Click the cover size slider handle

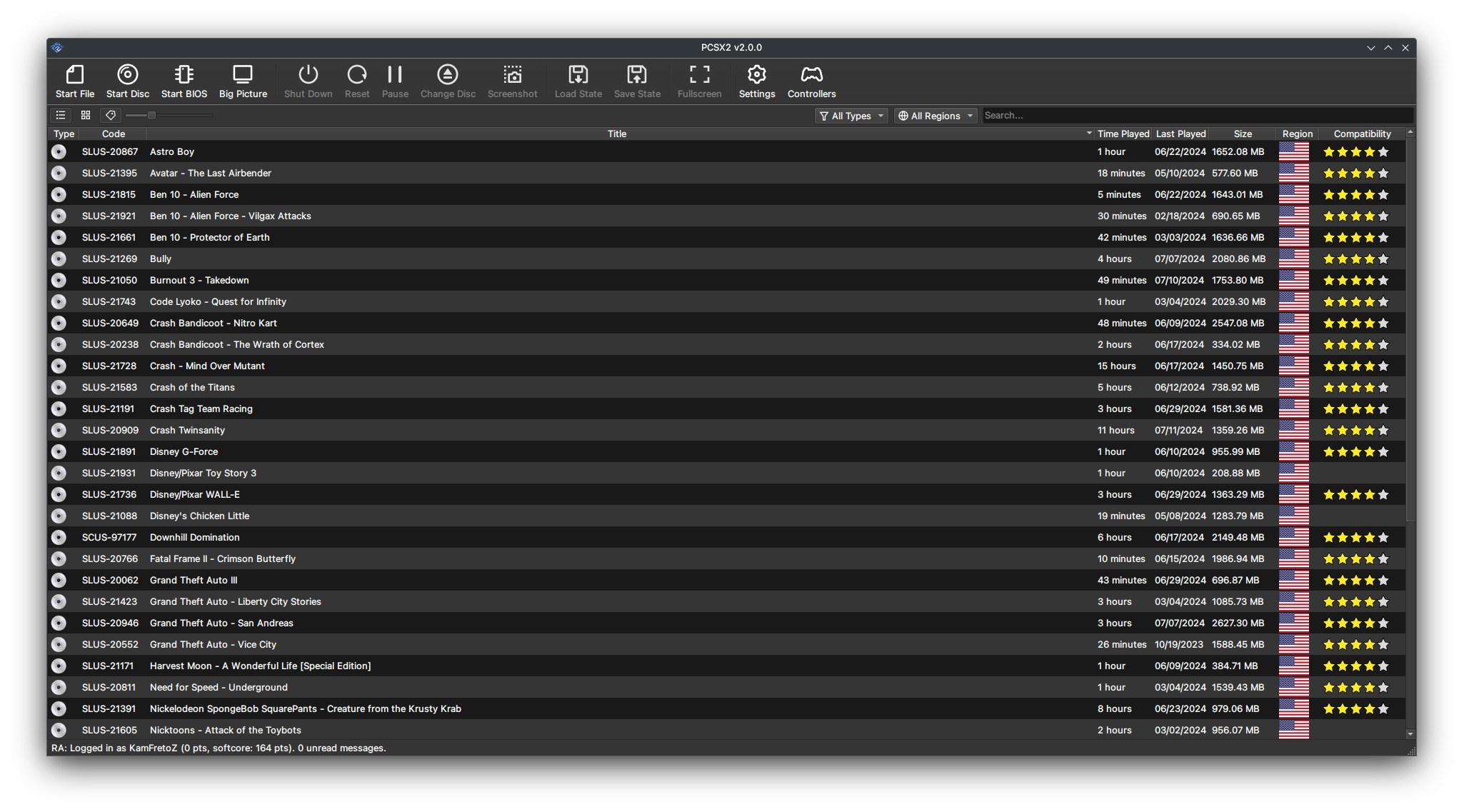pyautogui.click(x=151, y=115)
